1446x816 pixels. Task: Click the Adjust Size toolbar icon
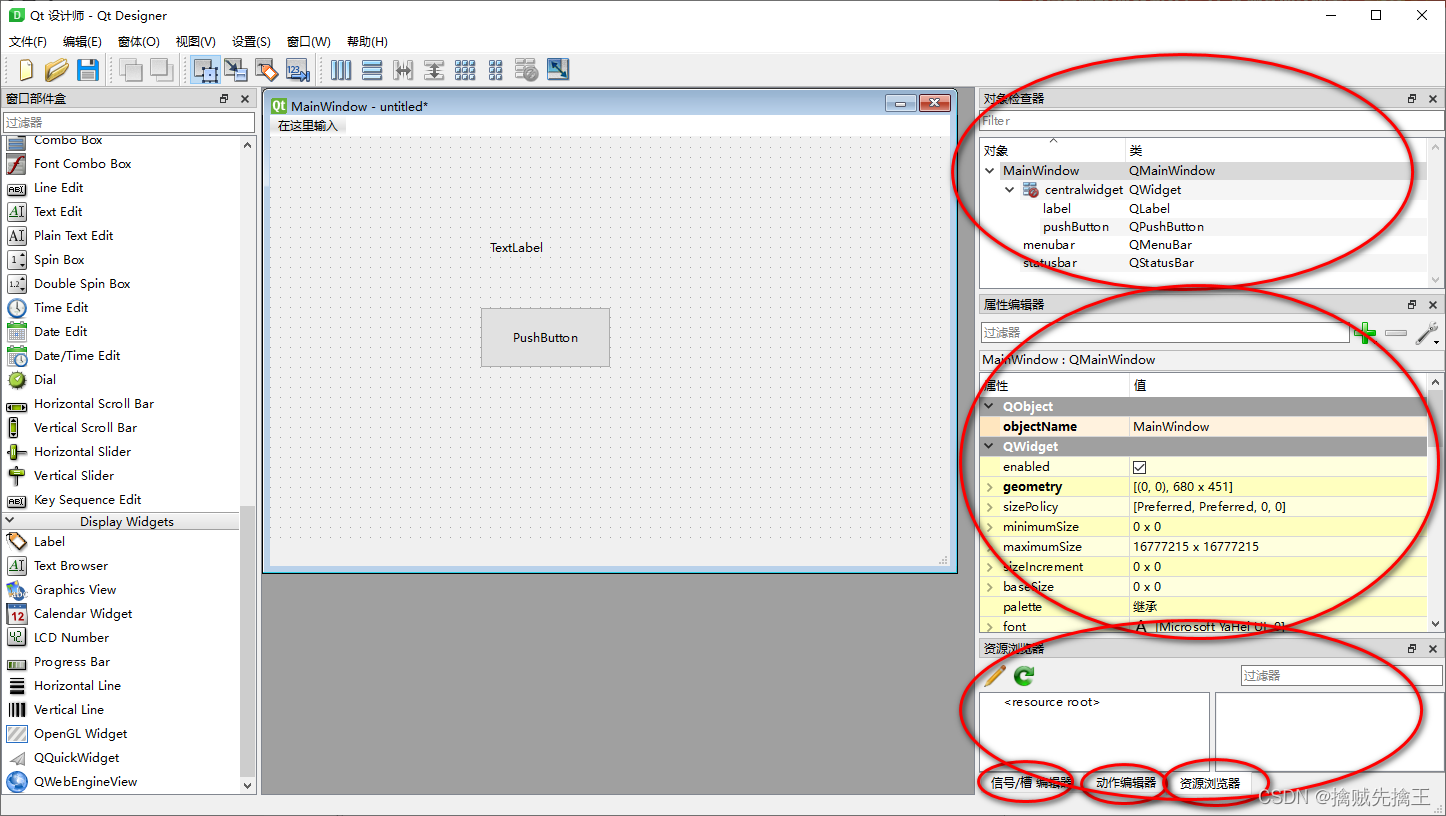558,69
